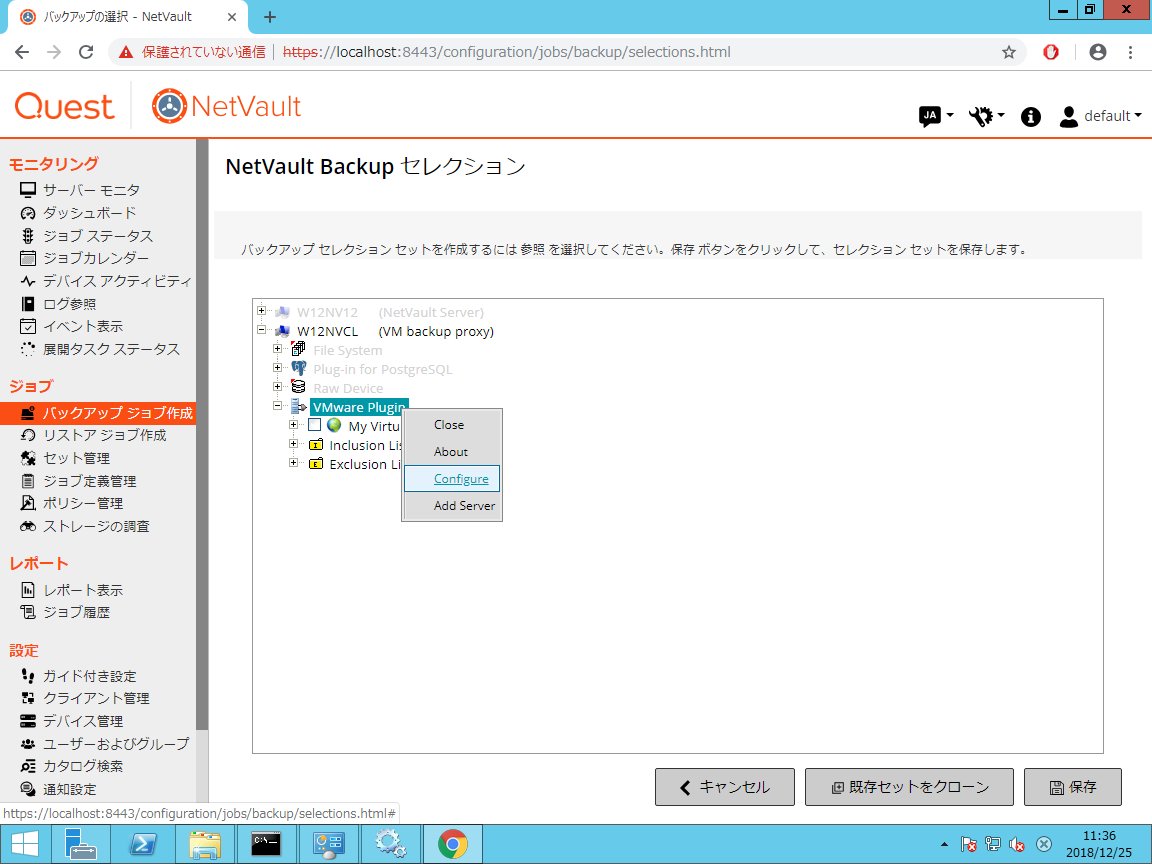Click the 保存 button
Image resolution: width=1152 pixels, height=864 pixels.
(x=1073, y=788)
